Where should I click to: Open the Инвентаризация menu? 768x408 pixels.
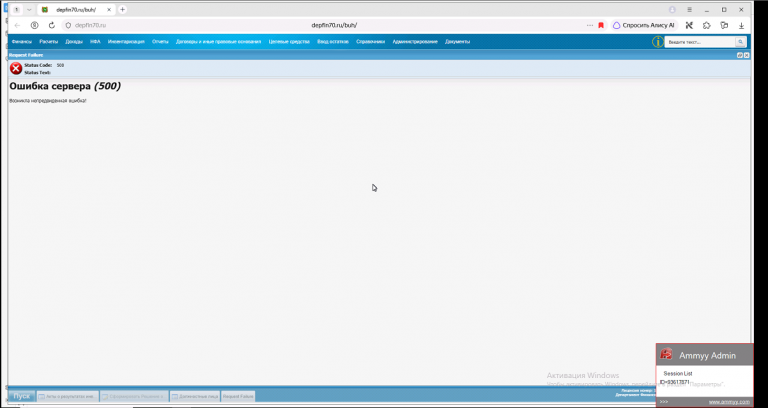(126, 42)
